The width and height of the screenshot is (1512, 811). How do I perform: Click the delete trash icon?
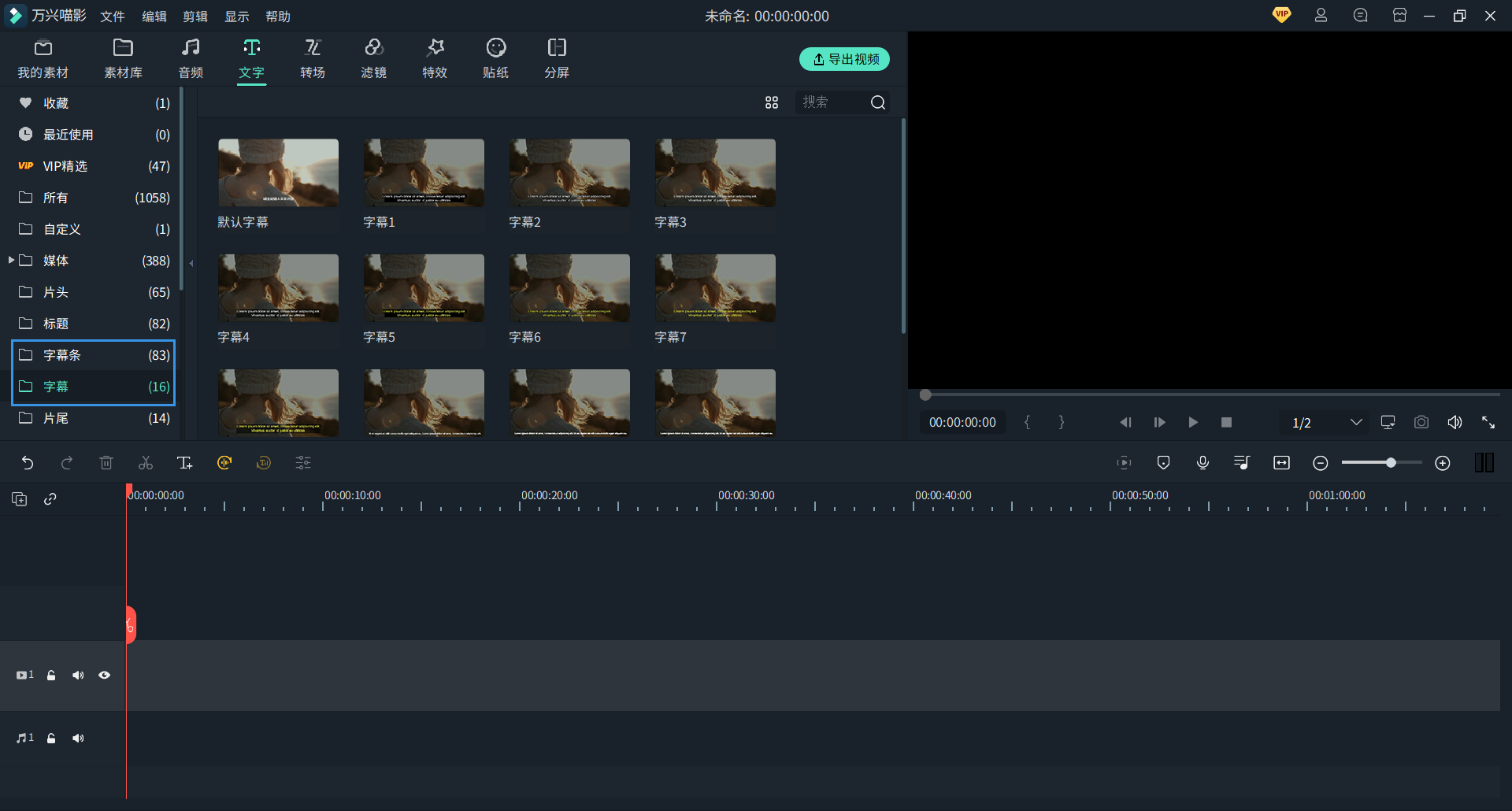coord(106,463)
